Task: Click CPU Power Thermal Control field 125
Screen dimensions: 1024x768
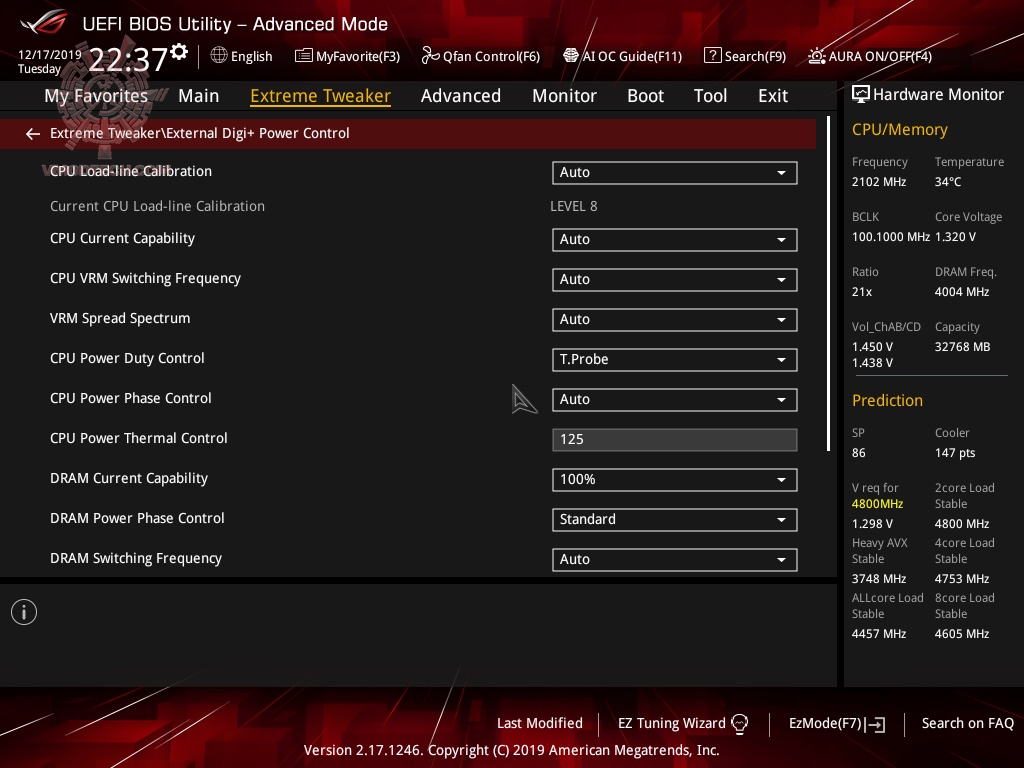Action: pyautogui.click(x=675, y=440)
